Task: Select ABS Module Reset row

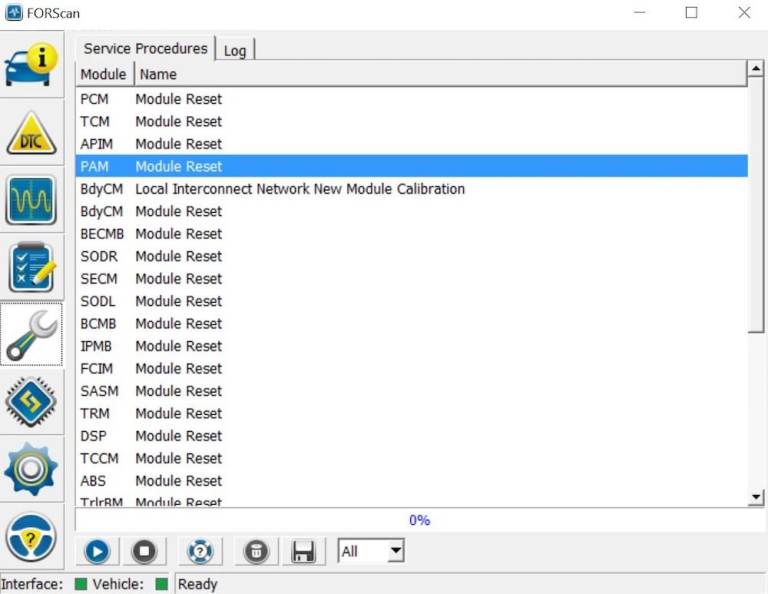Action: [411, 481]
